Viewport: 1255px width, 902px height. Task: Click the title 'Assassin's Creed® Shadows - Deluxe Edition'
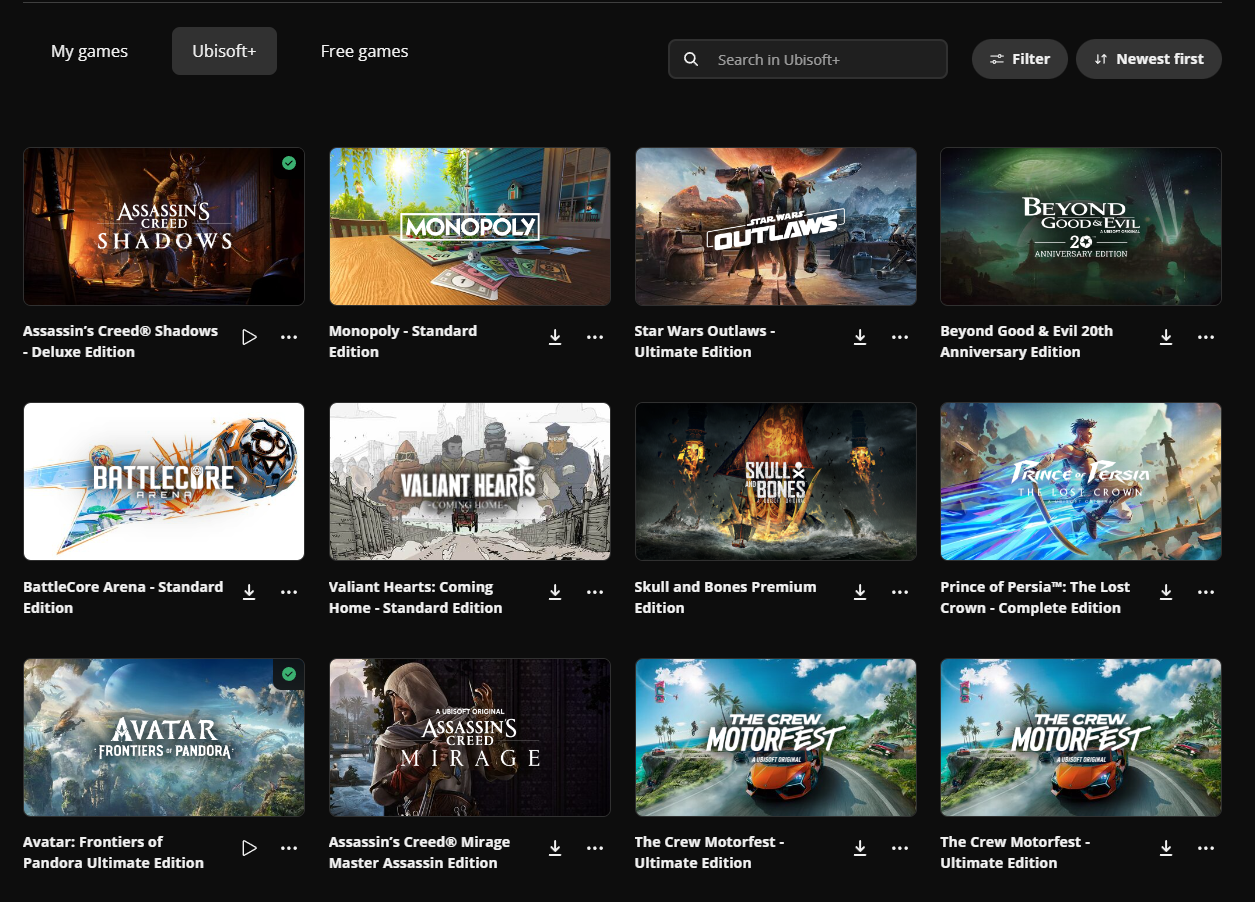pos(120,341)
